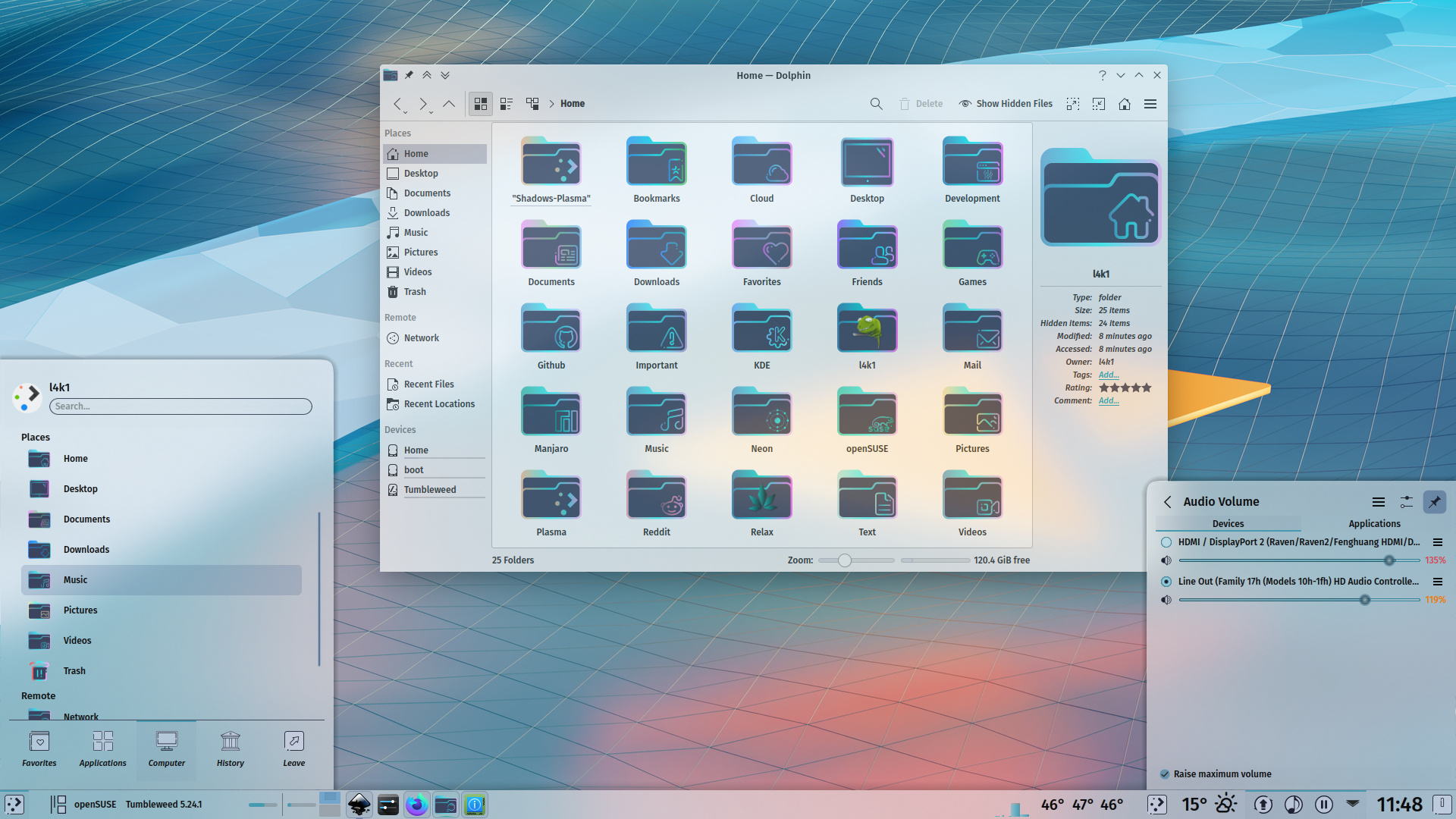Open the Friends folder
1456x819 pixels.
[x=867, y=253]
